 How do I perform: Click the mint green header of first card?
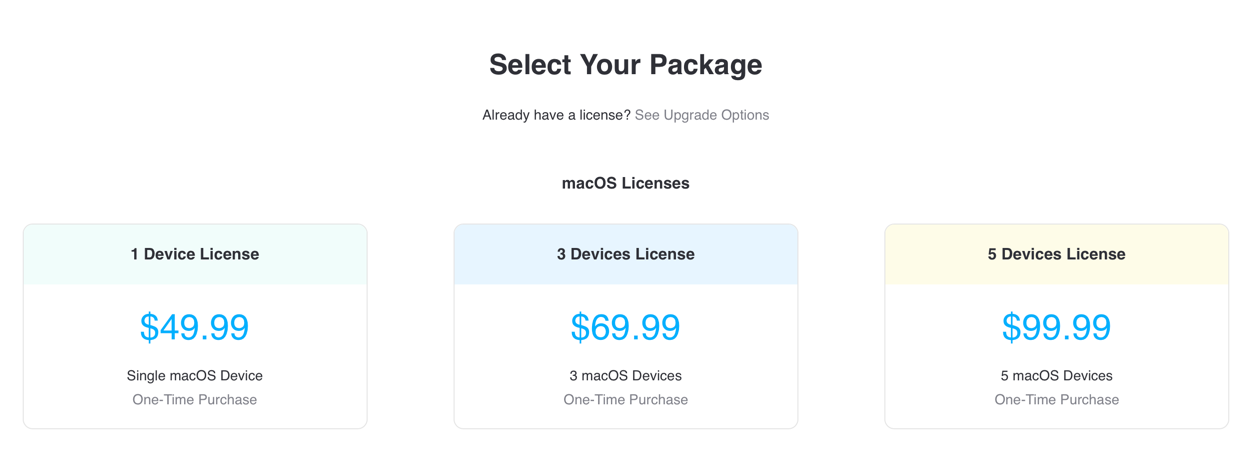pyautogui.click(x=195, y=254)
